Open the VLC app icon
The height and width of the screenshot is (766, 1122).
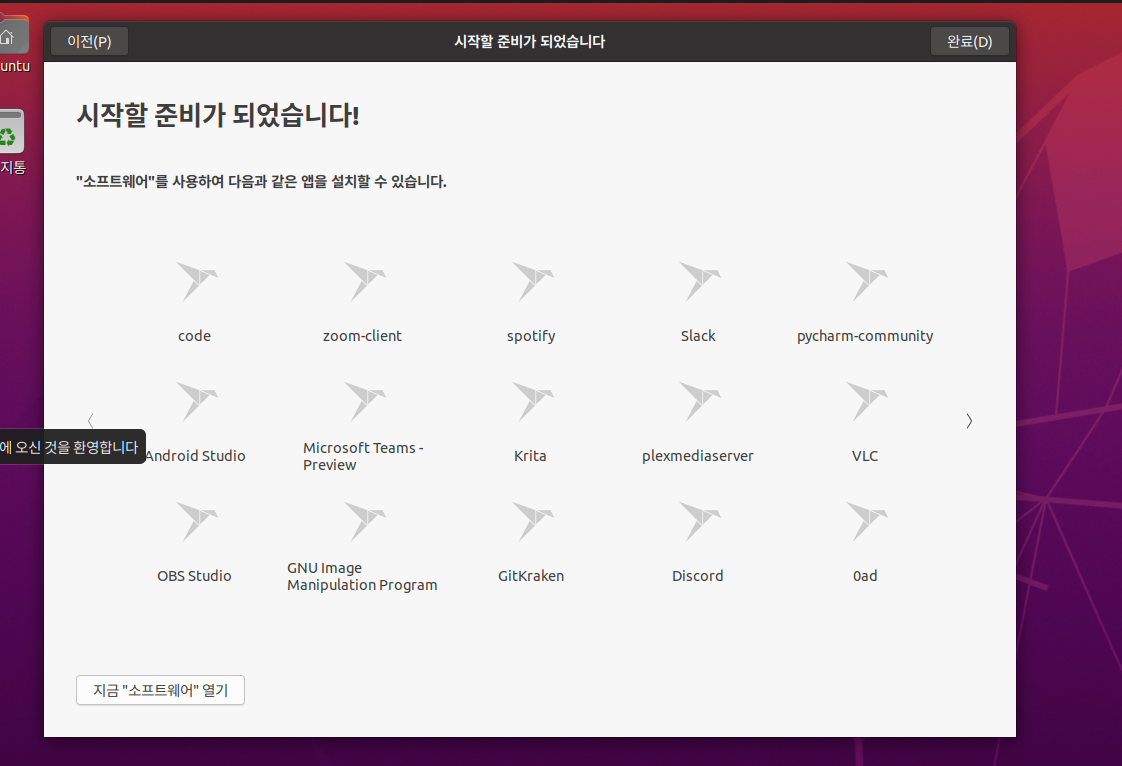pyautogui.click(x=867, y=401)
